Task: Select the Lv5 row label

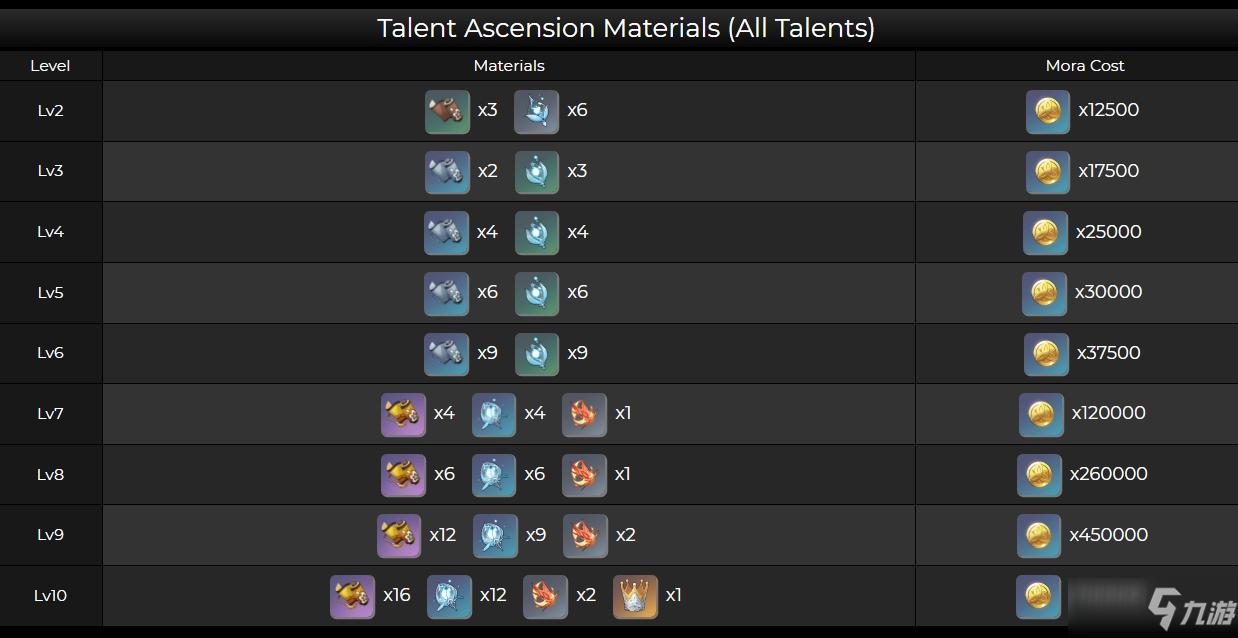Action: [x=50, y=293]
